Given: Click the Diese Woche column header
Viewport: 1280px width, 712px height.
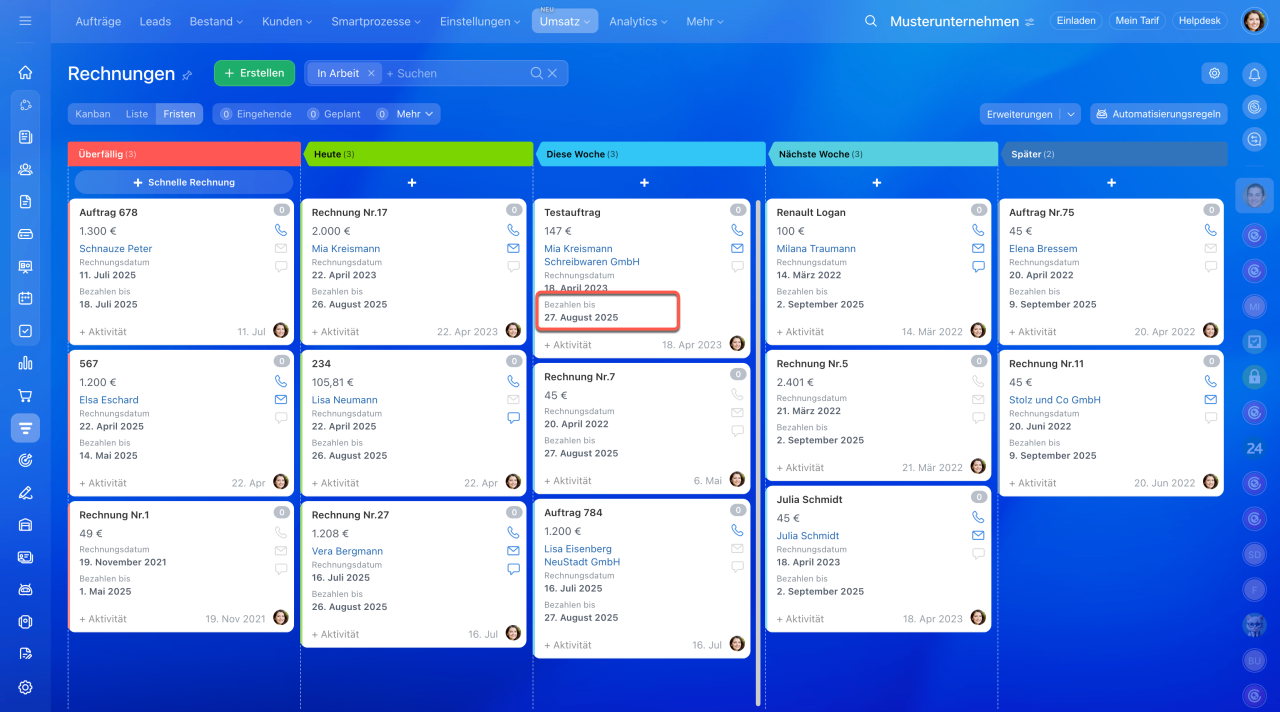Looking at the screenshot, I should [651, 154].
